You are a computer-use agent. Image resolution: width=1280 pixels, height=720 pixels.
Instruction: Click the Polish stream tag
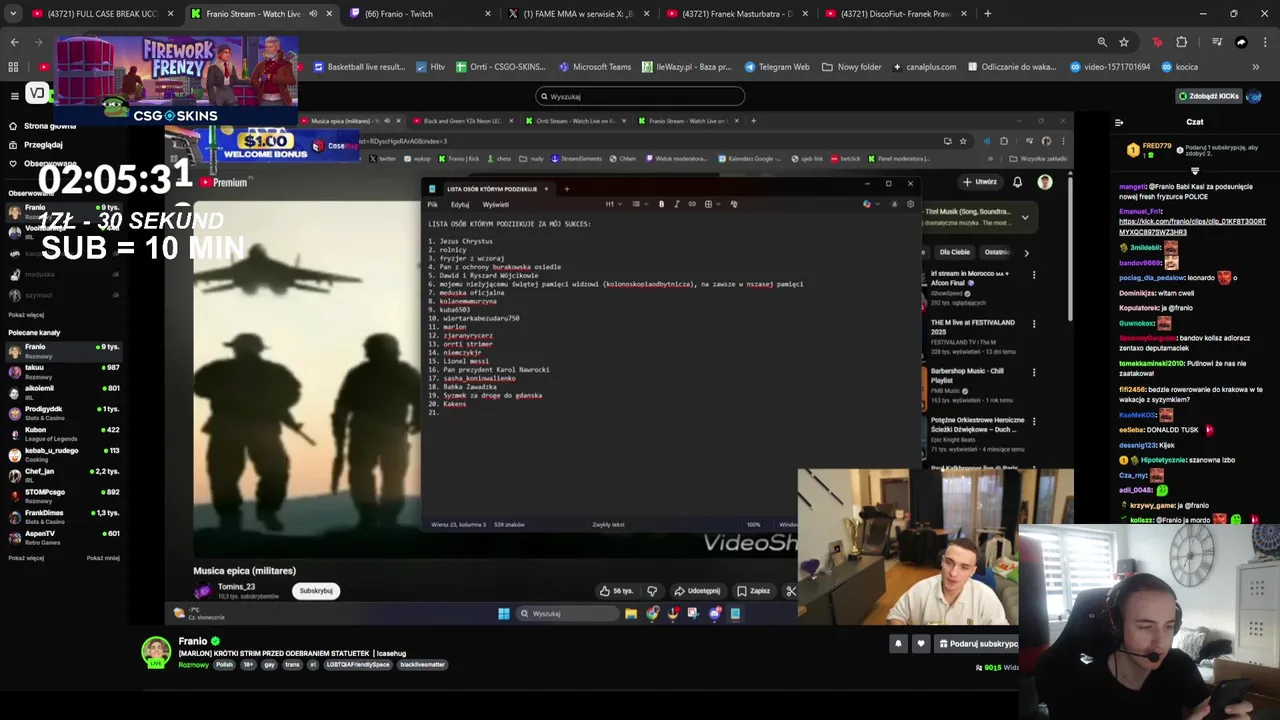click(223, 664)
